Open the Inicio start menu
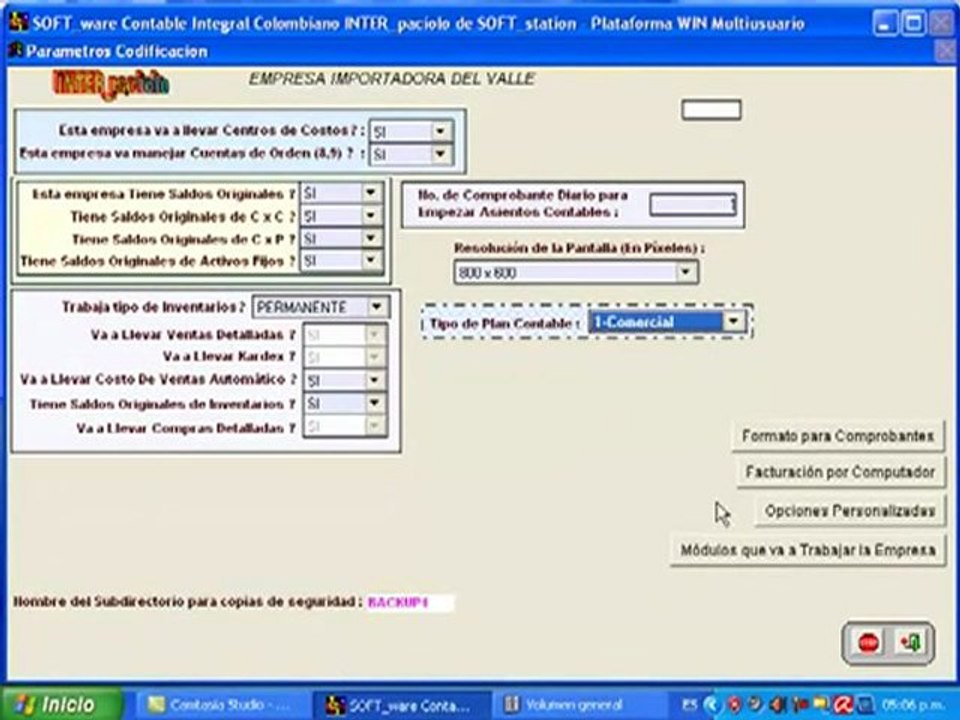Viewport: 960px width, 720px height. (61, 705)
